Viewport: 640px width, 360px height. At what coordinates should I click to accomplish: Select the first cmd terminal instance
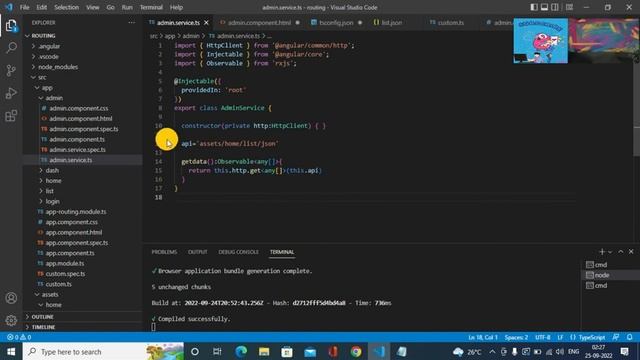(610, 265)
